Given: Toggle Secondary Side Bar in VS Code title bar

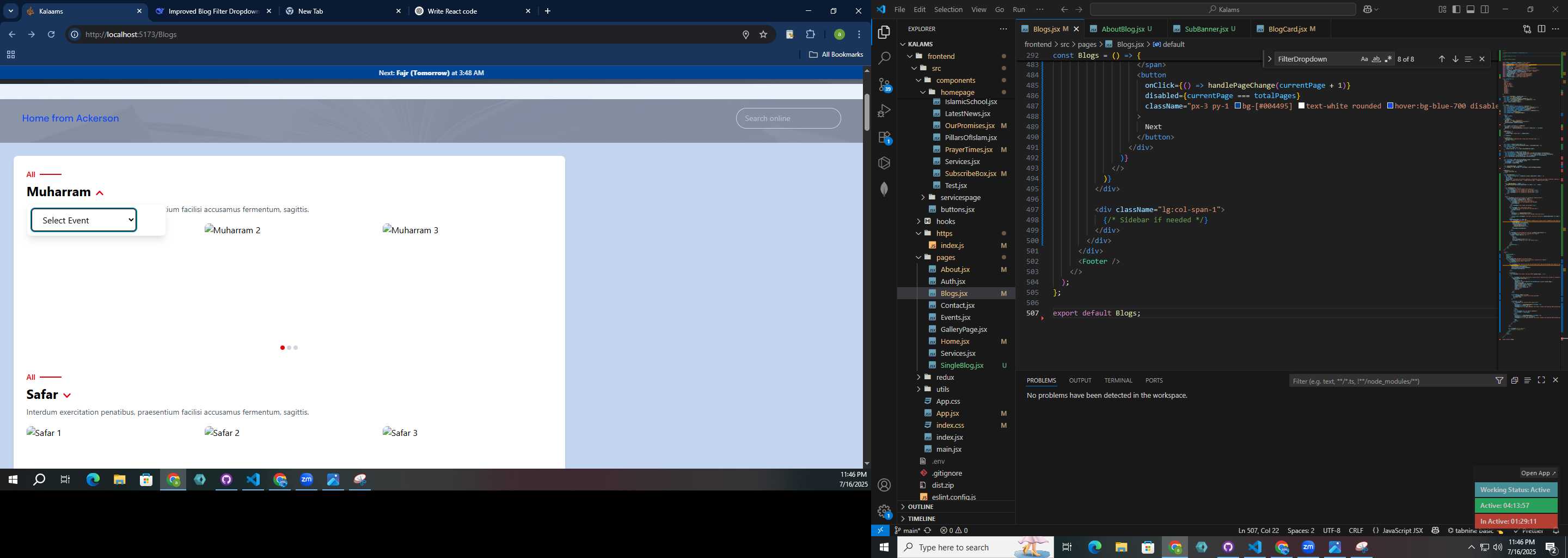Looking at the screenshot, I should 1485,10.
